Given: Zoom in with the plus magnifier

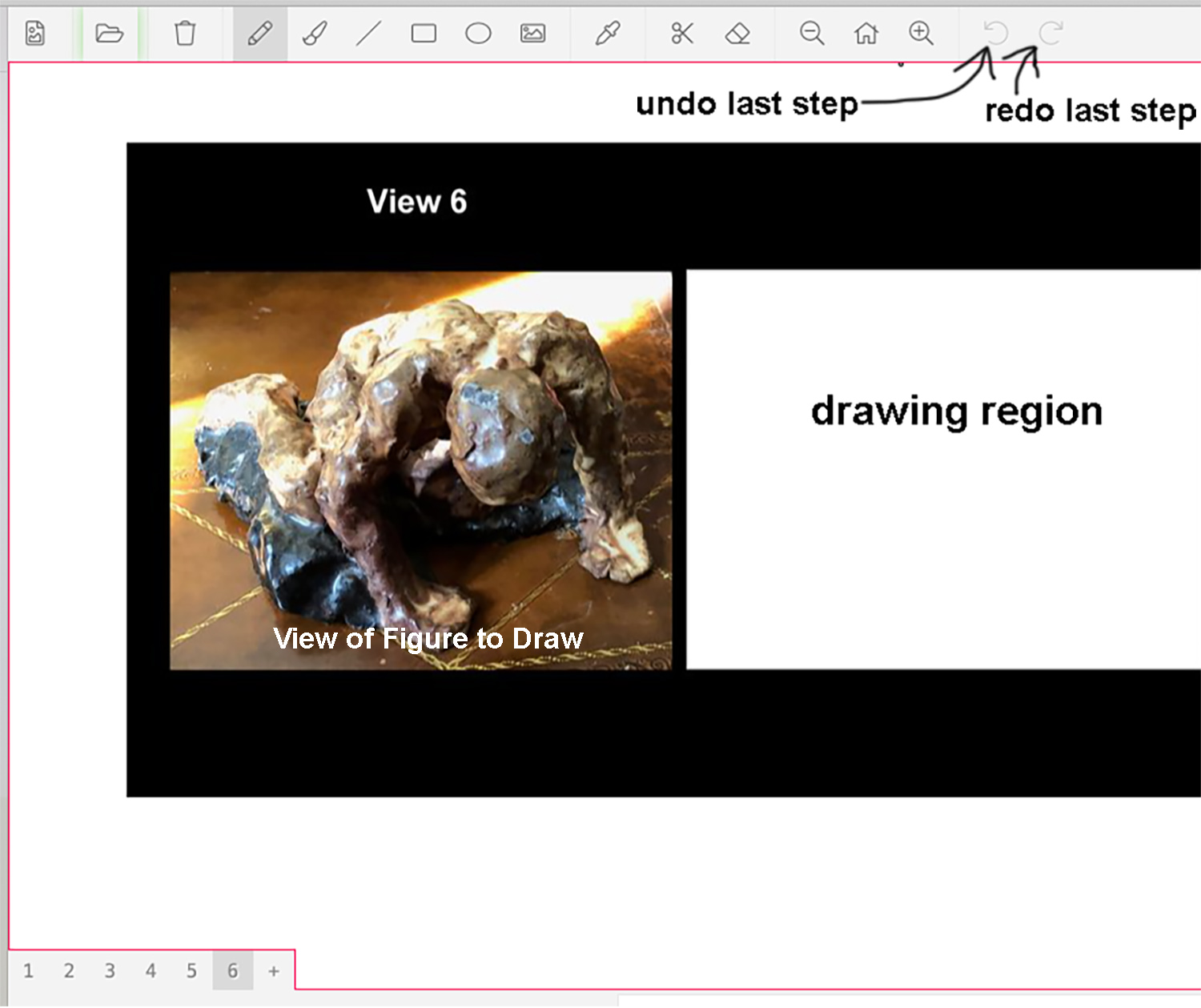Looking at the screenshot, I should [921, 34].
